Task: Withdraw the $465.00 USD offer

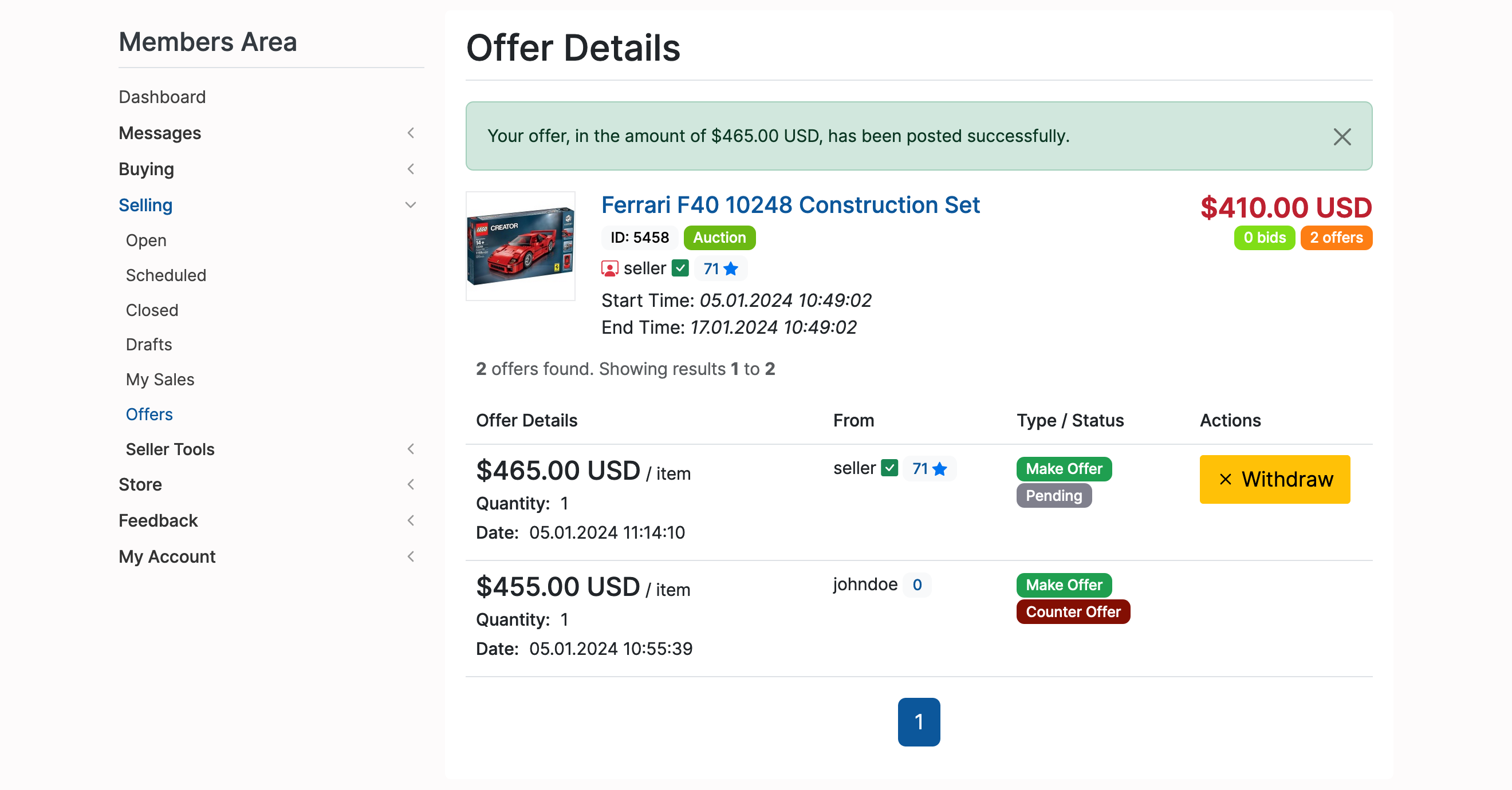Action: 1274,479
